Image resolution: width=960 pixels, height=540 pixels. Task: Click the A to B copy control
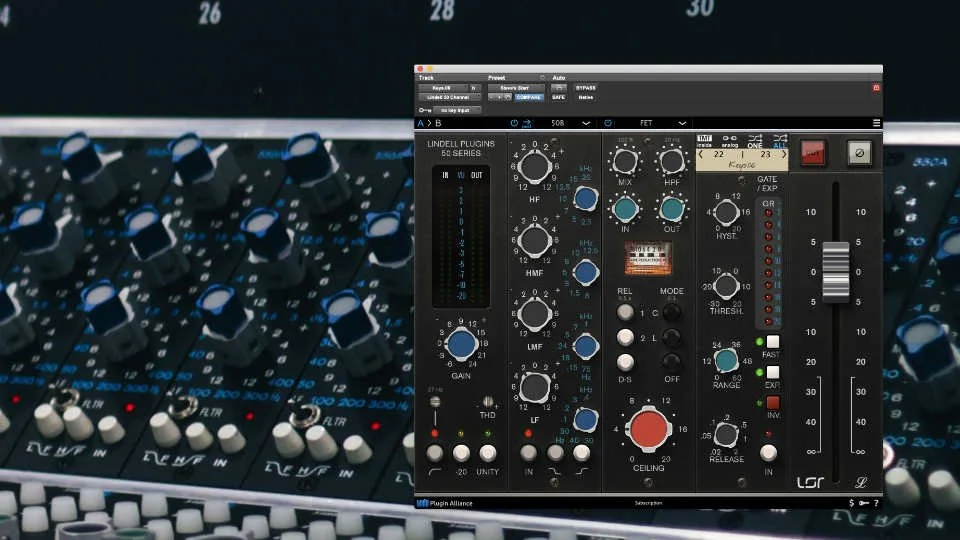click(x=429, y=123)
